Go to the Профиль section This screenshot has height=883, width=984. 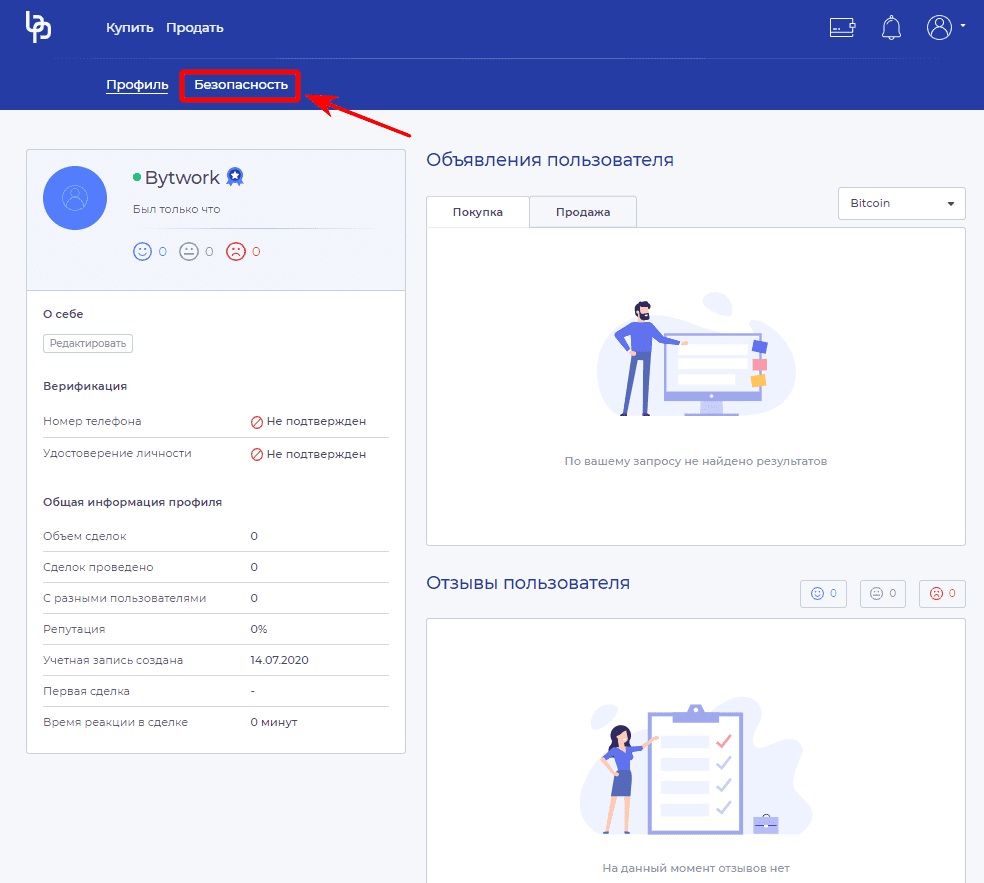(137, 85)
